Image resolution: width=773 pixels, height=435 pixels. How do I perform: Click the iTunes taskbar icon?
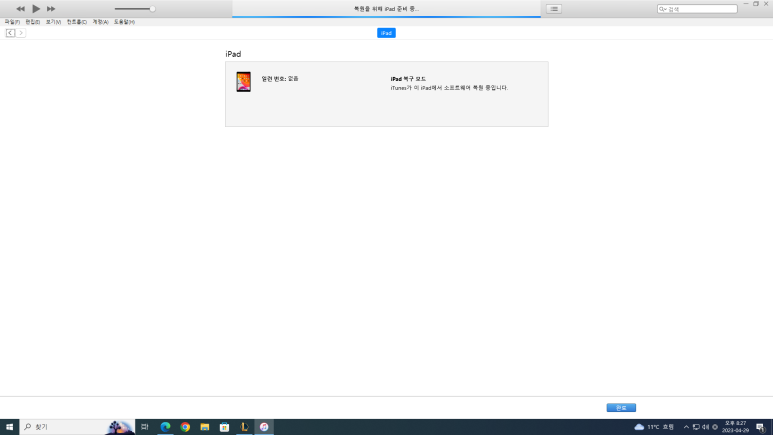(x=264, y=427)
